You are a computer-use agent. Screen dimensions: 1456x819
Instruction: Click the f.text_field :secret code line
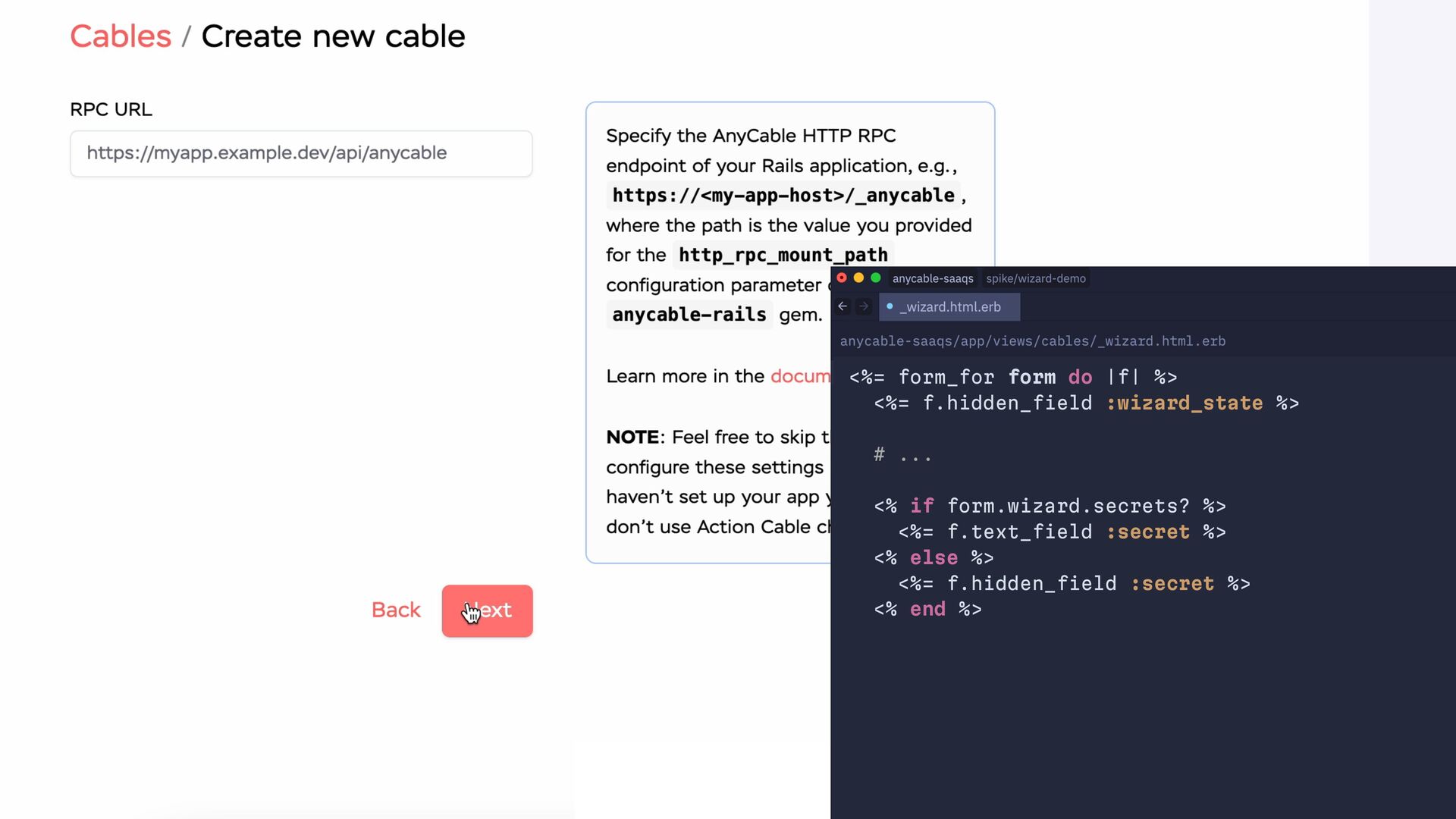(1062, 532)
